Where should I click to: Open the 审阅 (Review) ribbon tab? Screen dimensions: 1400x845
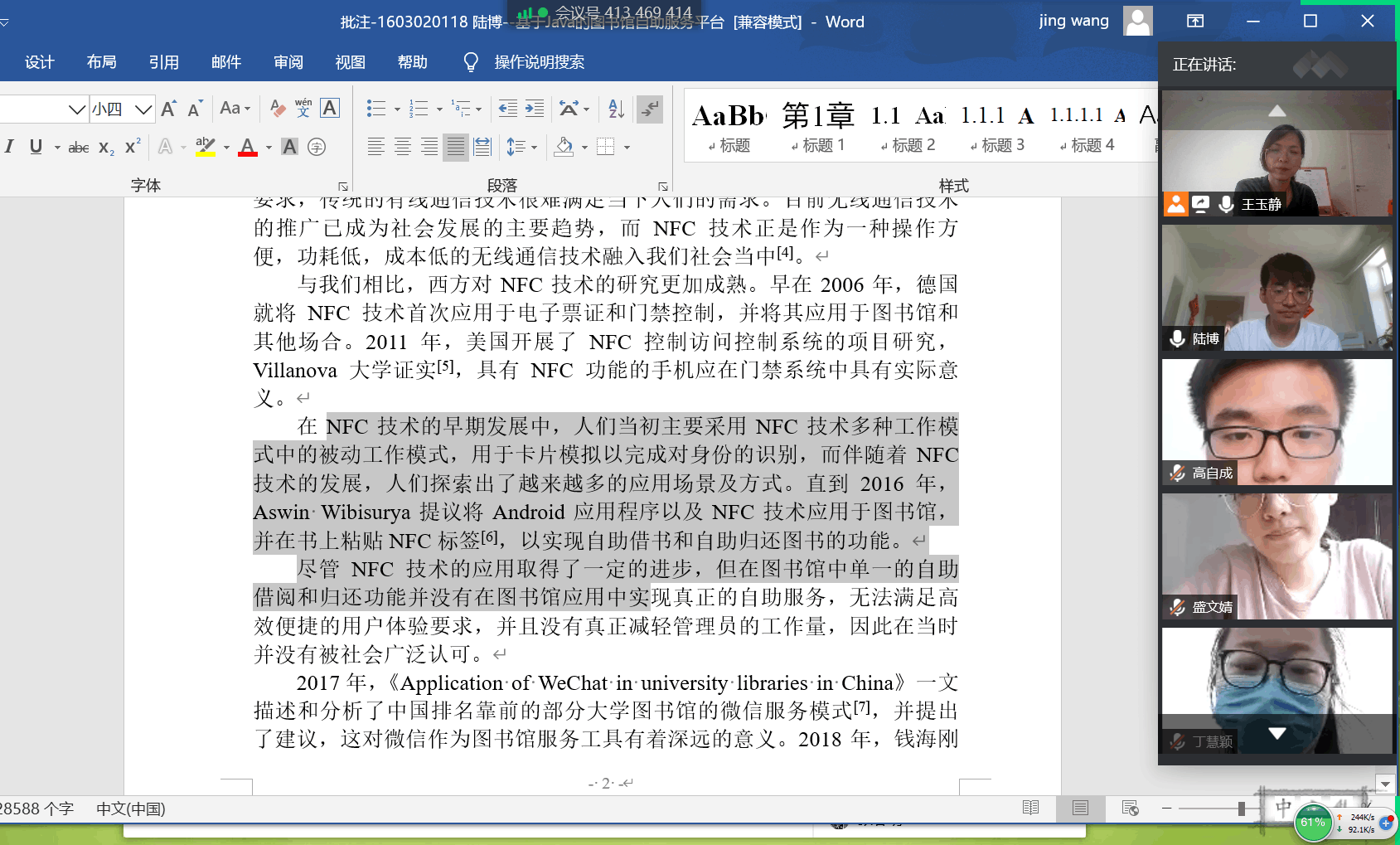288,62
